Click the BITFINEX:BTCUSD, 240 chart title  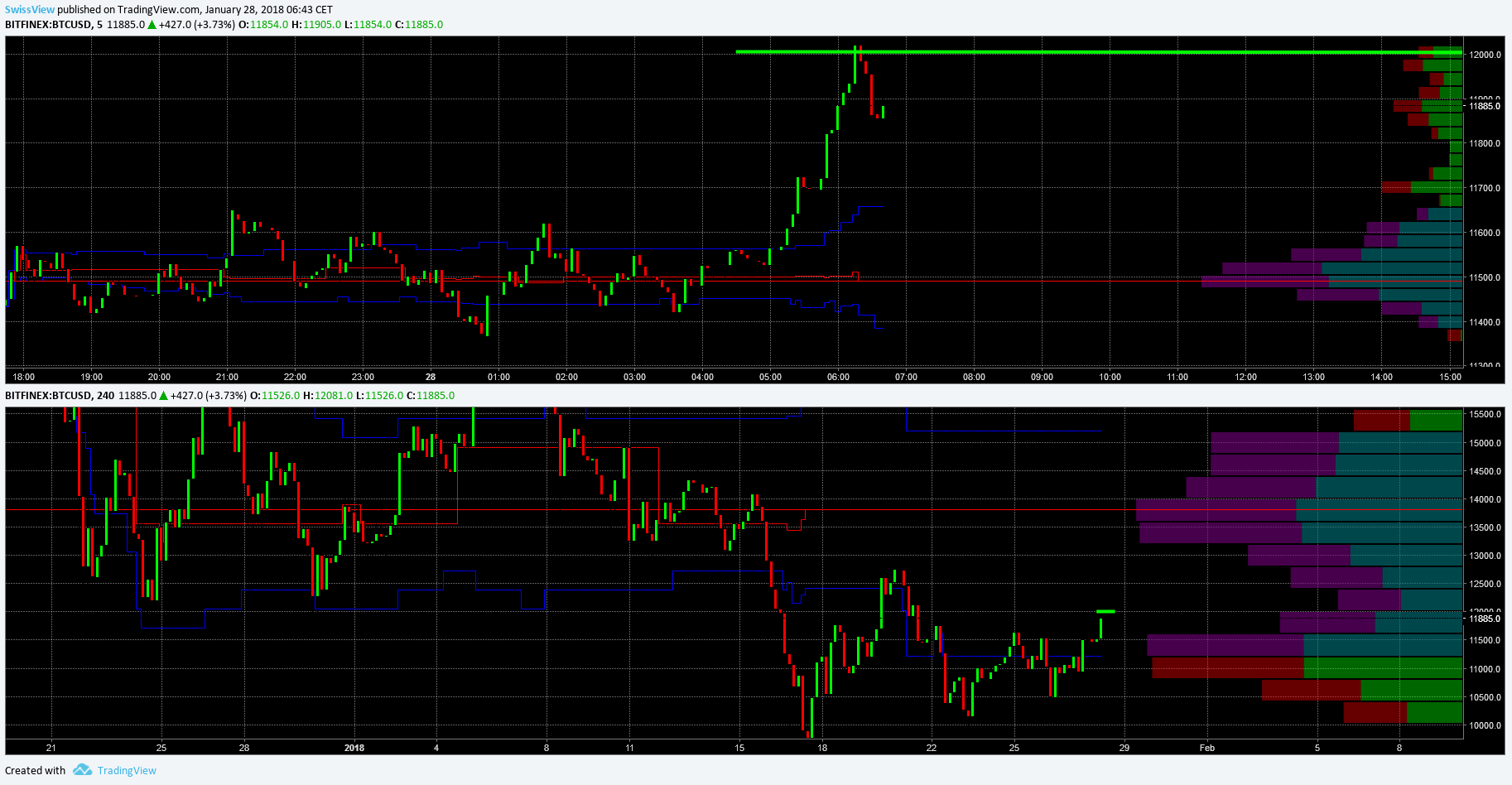60,396
